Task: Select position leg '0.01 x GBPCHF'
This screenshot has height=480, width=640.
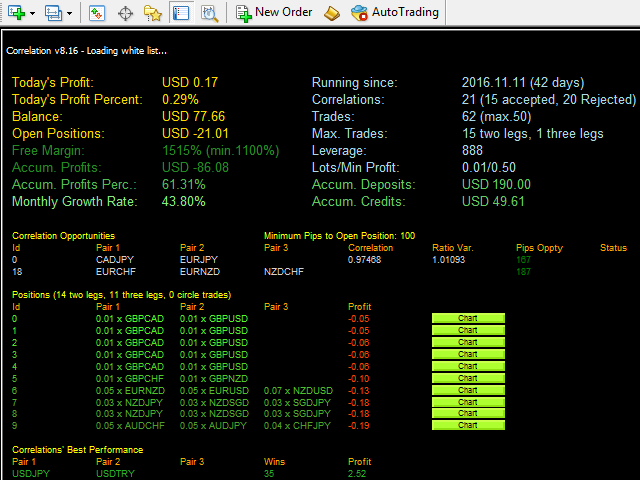Action: click(x=130, y=379)
